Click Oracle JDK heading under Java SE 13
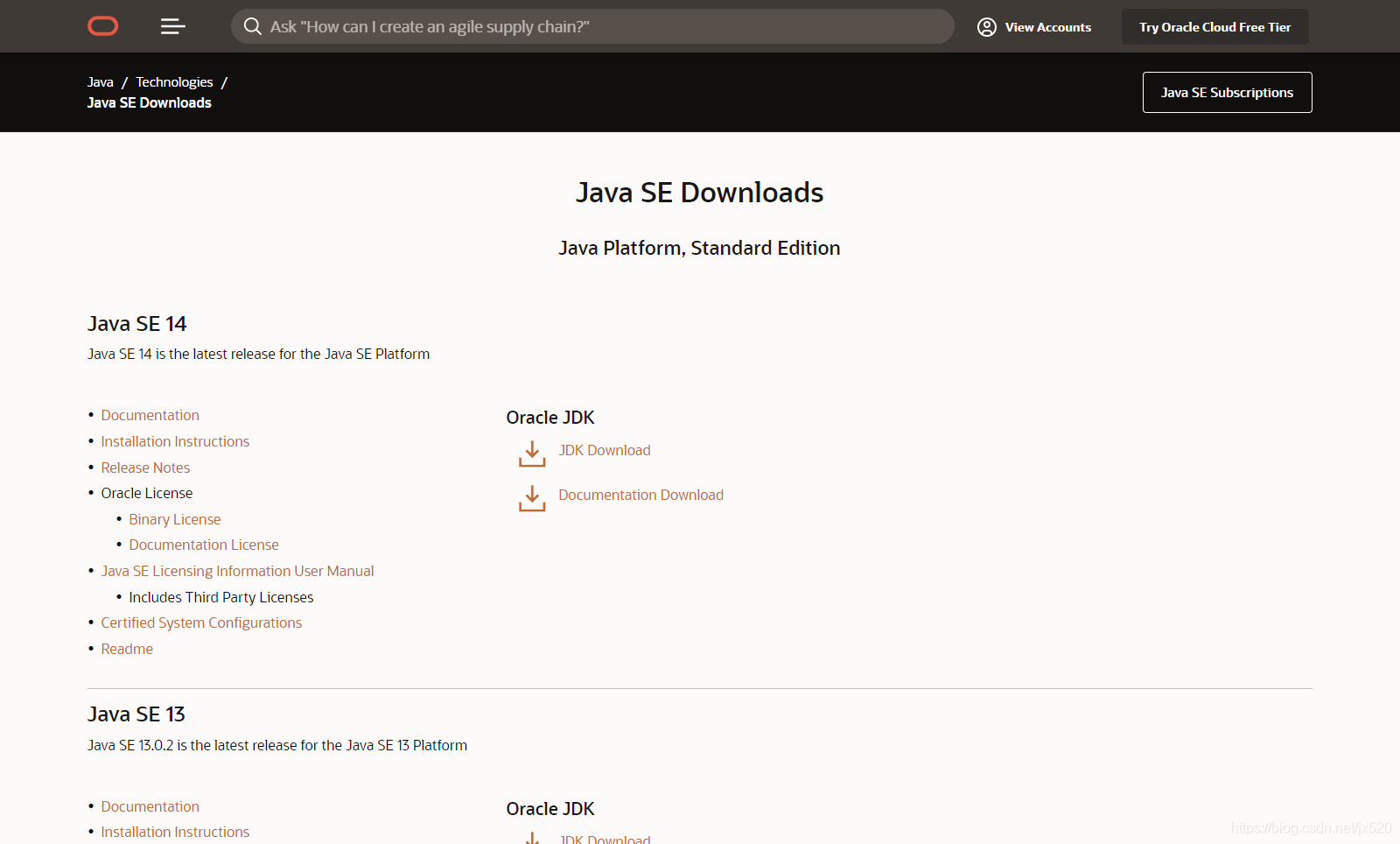Screen dimensions: 1400x844 click(x=550, y=809)
